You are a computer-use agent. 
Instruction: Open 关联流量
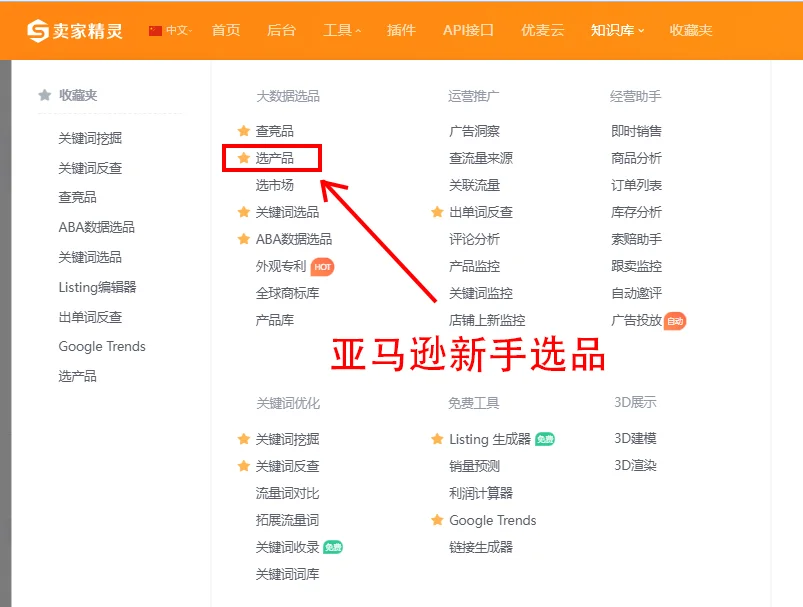(x=474, y=185)
